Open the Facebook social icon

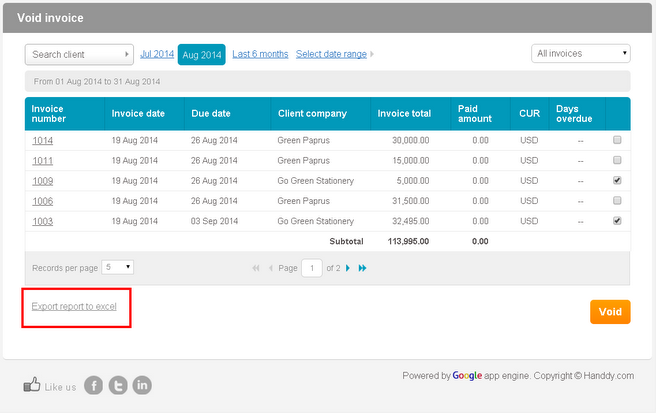pos(93,385)
